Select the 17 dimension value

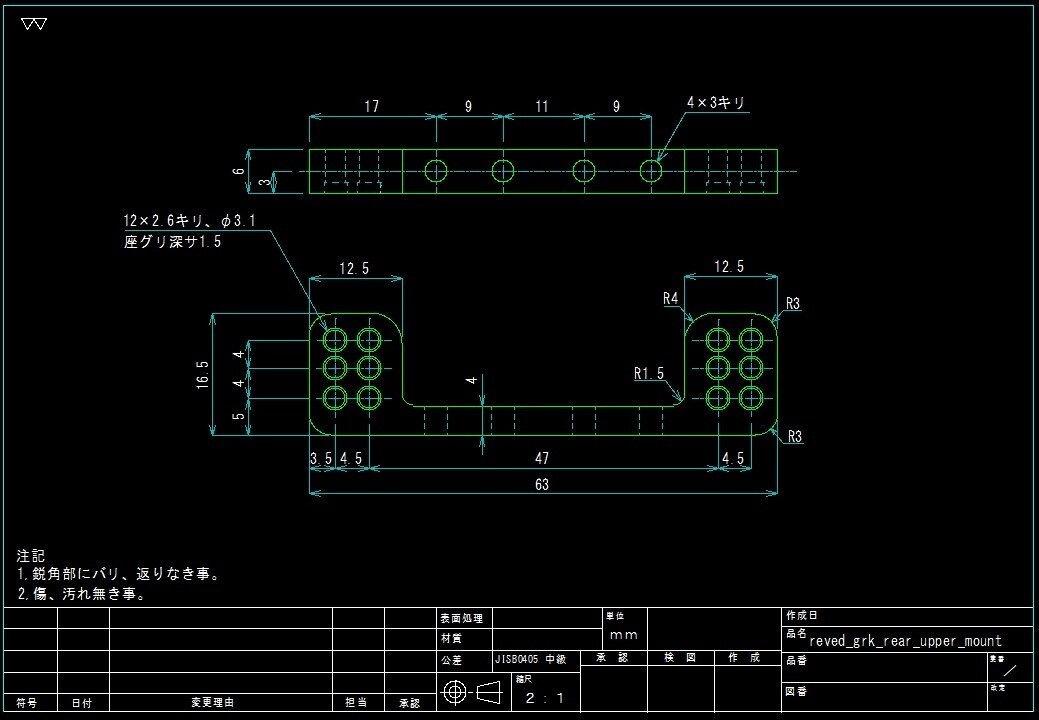click(x=372, y=106)
